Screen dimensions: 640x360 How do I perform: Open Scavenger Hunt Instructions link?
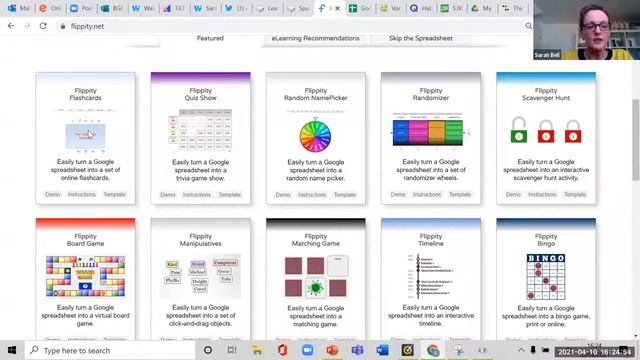tap(542, 194)
